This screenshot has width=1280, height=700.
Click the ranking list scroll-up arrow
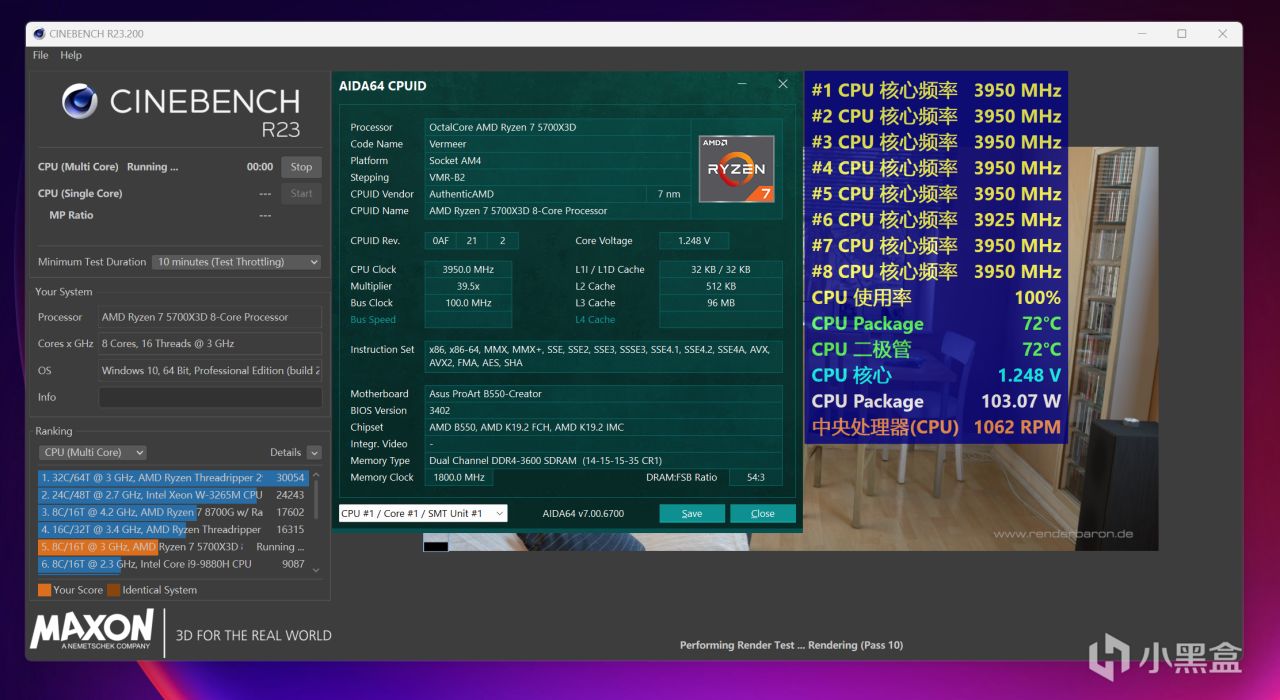coord(317,475)
